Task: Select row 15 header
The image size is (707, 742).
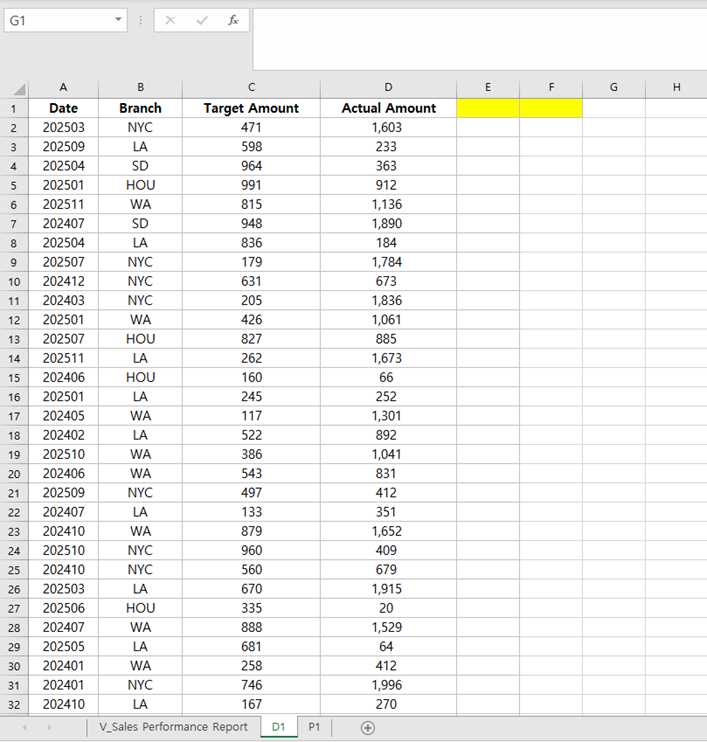Action: pyautogui.click(x=14, y=377)
